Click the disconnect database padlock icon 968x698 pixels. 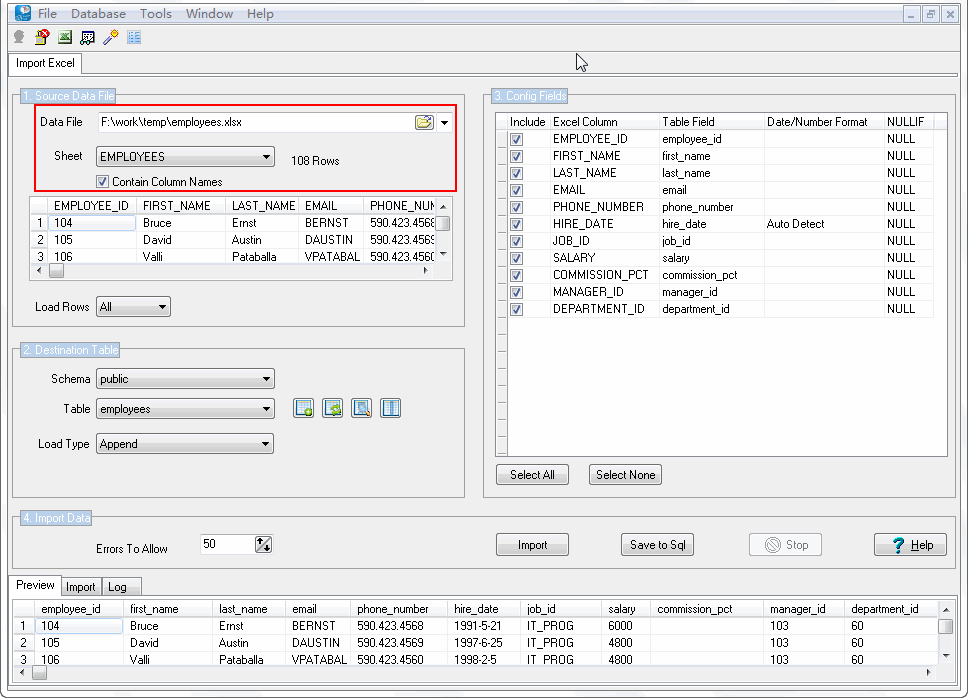pos(42,37)
